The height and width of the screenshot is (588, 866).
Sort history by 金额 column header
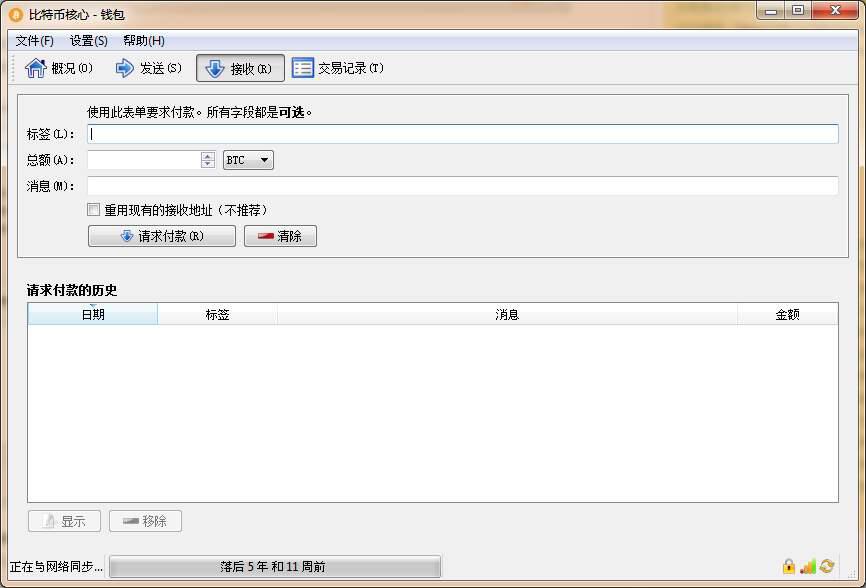click(788, 314)
